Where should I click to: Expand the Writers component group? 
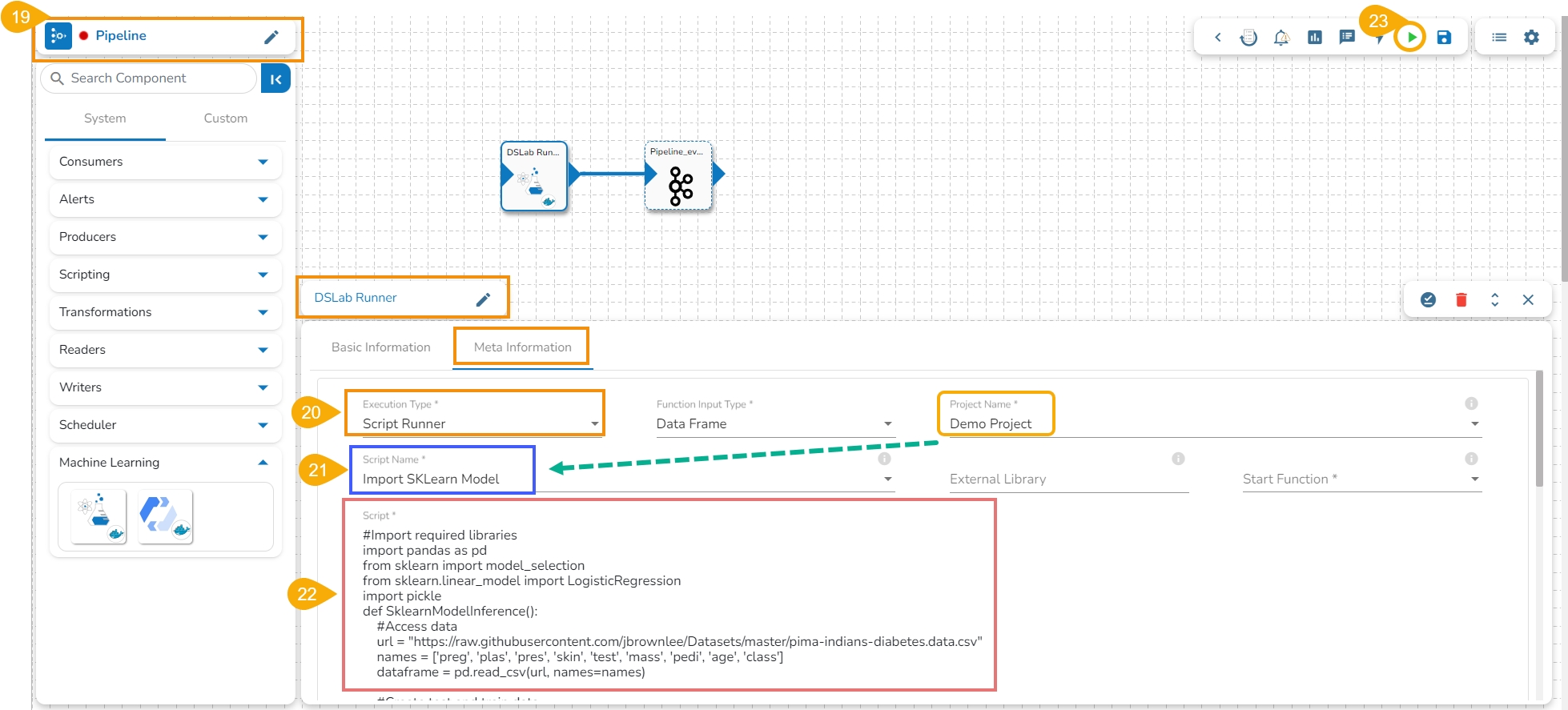pyautogui.click(x=165, y=387)
